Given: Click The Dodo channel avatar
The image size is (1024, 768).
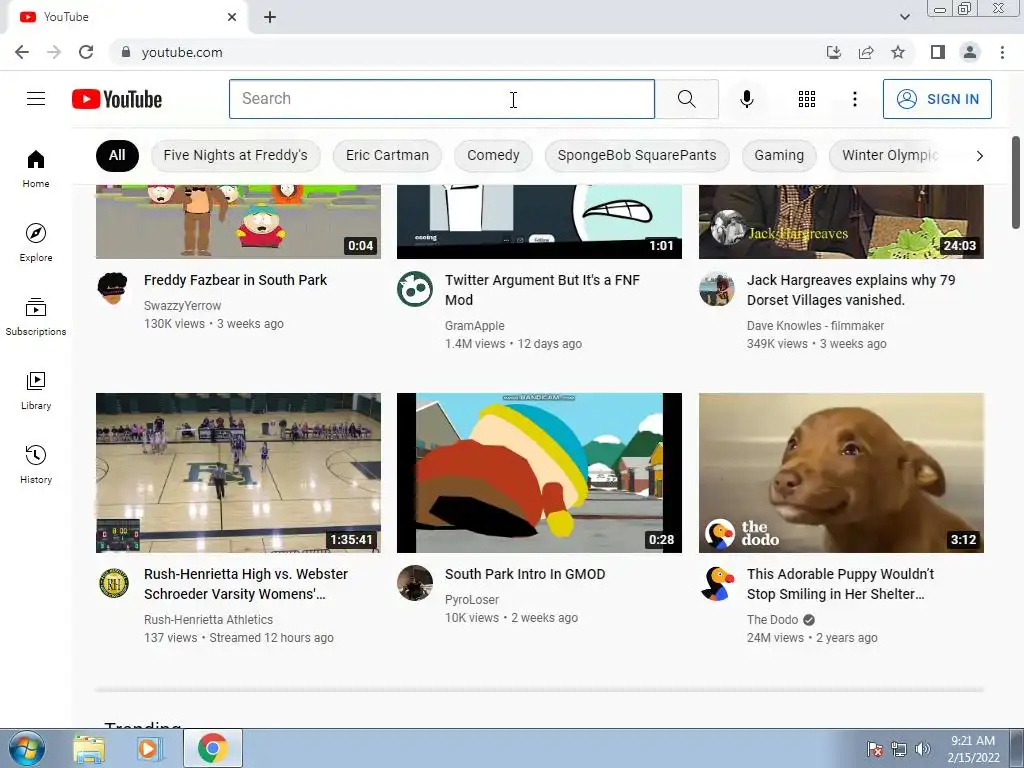Looking at the screenshot, I should coord(716,583).
